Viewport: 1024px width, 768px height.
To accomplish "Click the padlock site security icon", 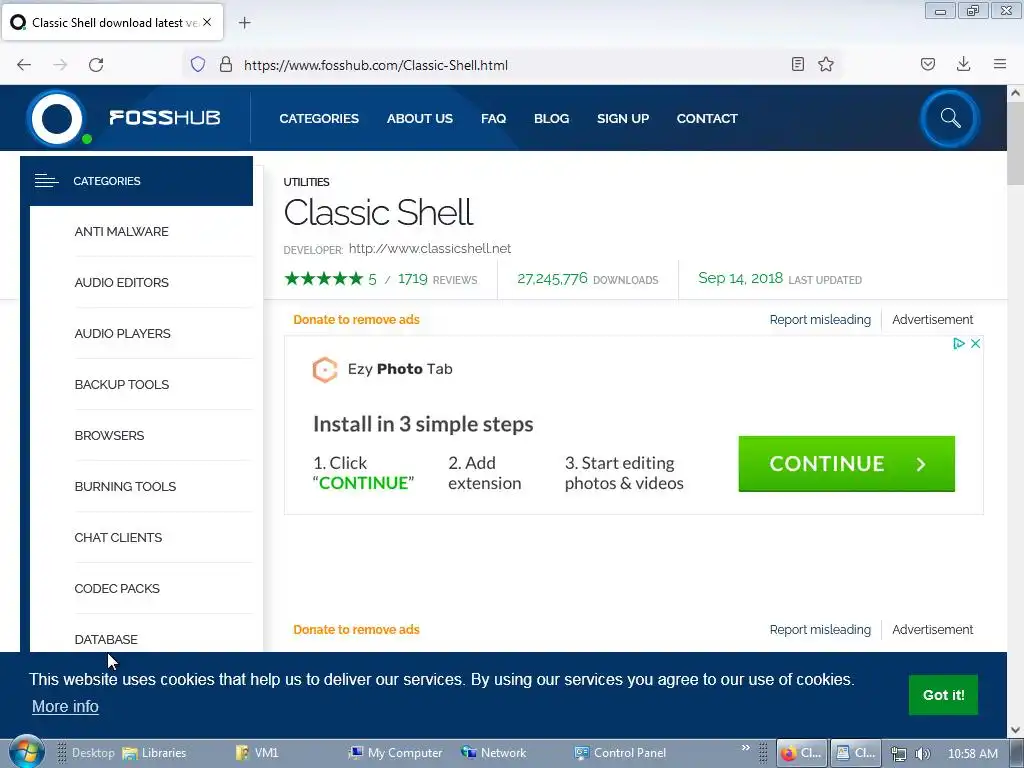I will [x=226, y=64].
